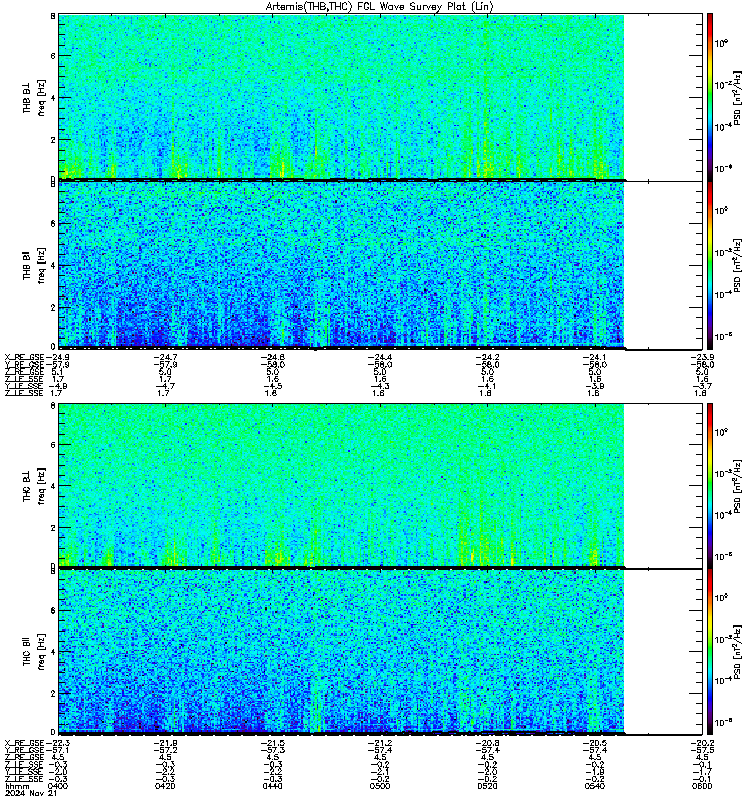The width and height of the screenshot is (750, 800).
Task: Click the X_RE_GSE value '-24.9'
Action: [x=57, y=357]
